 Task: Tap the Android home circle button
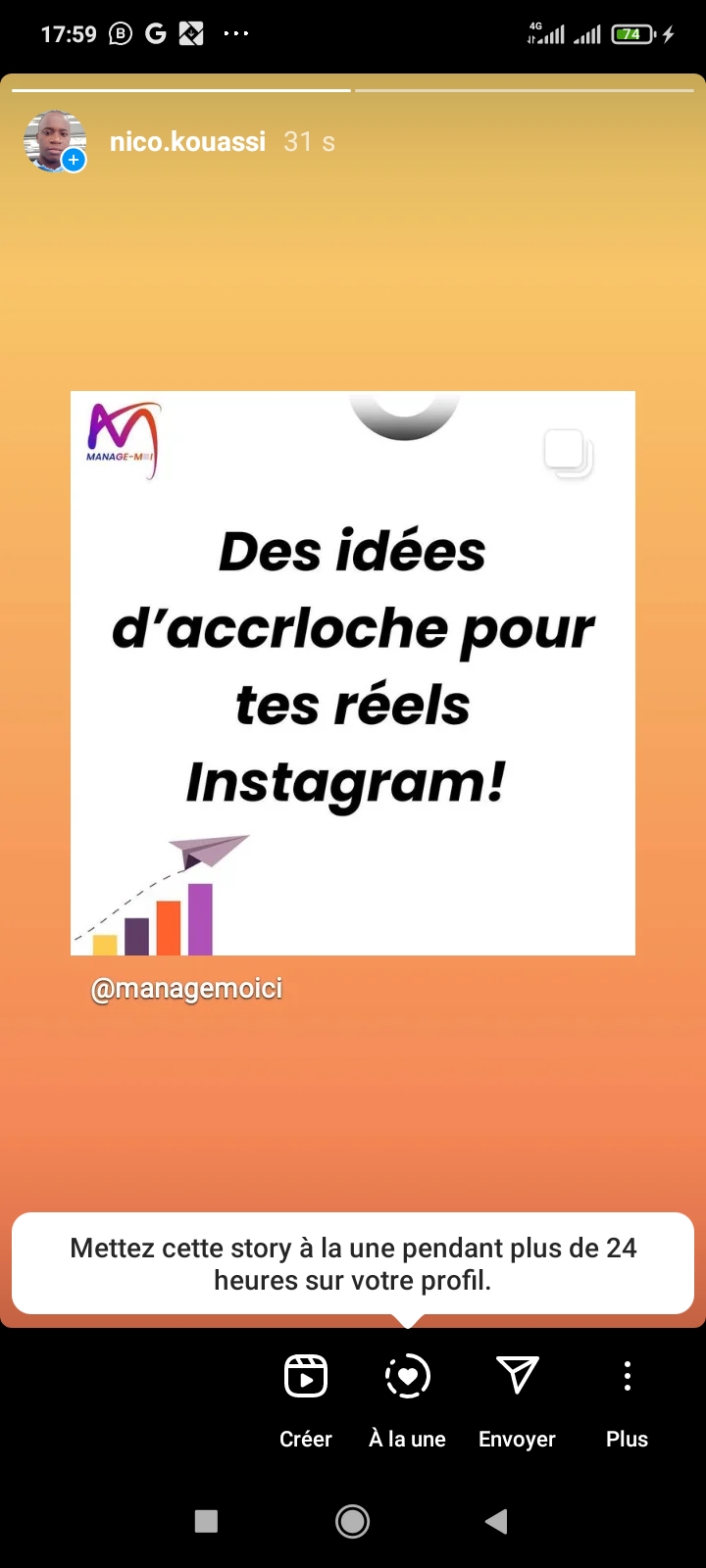click(x=353, y=1521)
